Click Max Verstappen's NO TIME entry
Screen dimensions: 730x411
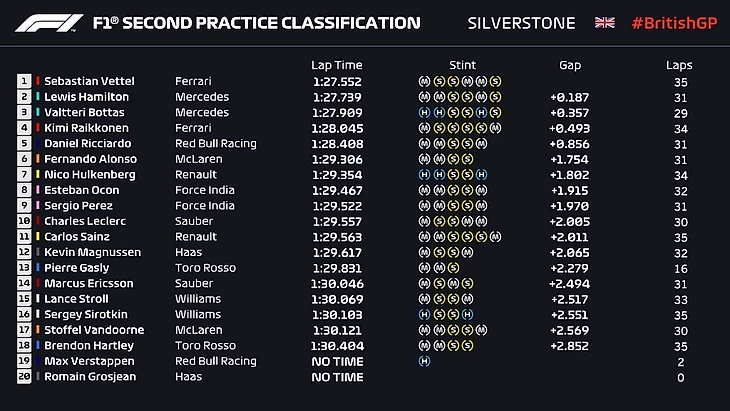click(x=335, y=361)
